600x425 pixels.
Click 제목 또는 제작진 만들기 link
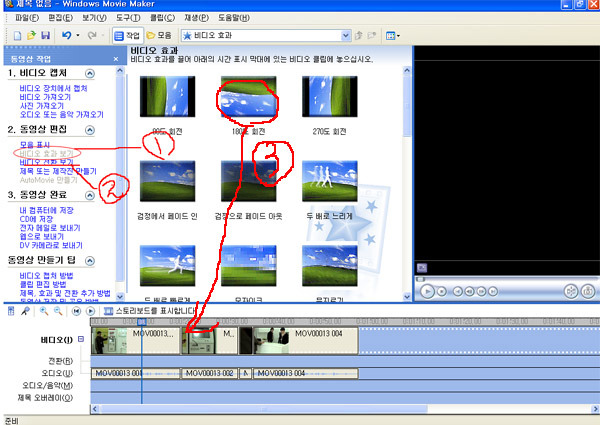[x=58, y=171]
